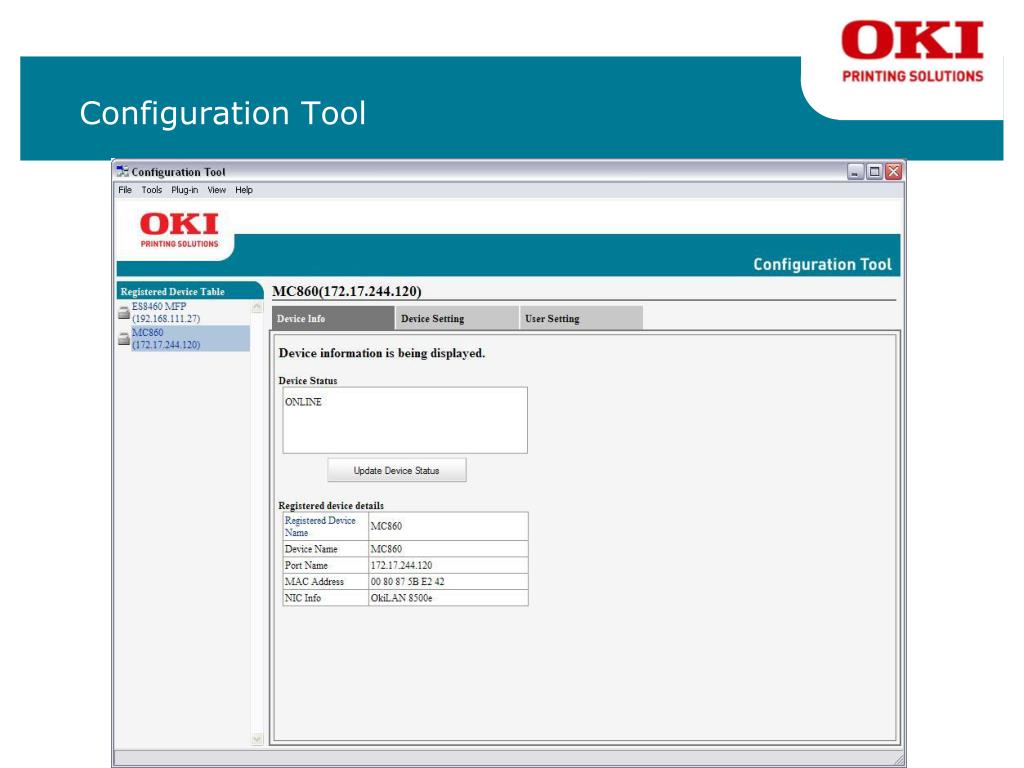Click the MAC Address value 00 80 87 5B E2 42
This screenshot has width=1024, height=768.
point(448,581)
